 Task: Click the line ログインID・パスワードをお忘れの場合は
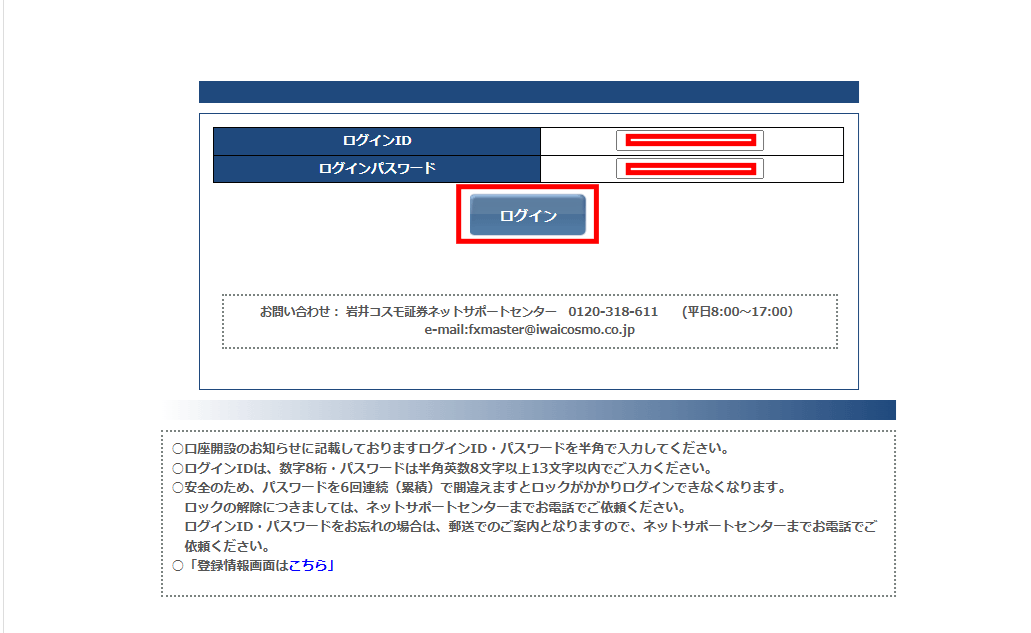(x=530, y=536)
